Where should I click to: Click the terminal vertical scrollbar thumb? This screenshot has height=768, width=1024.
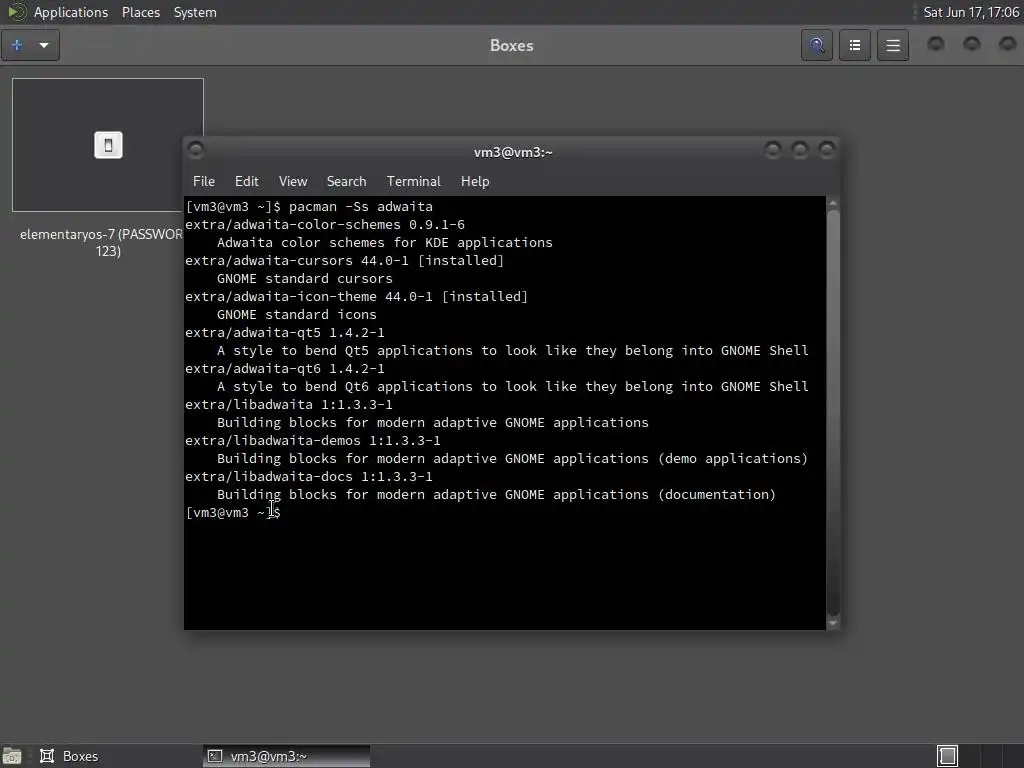click(833, 413)
